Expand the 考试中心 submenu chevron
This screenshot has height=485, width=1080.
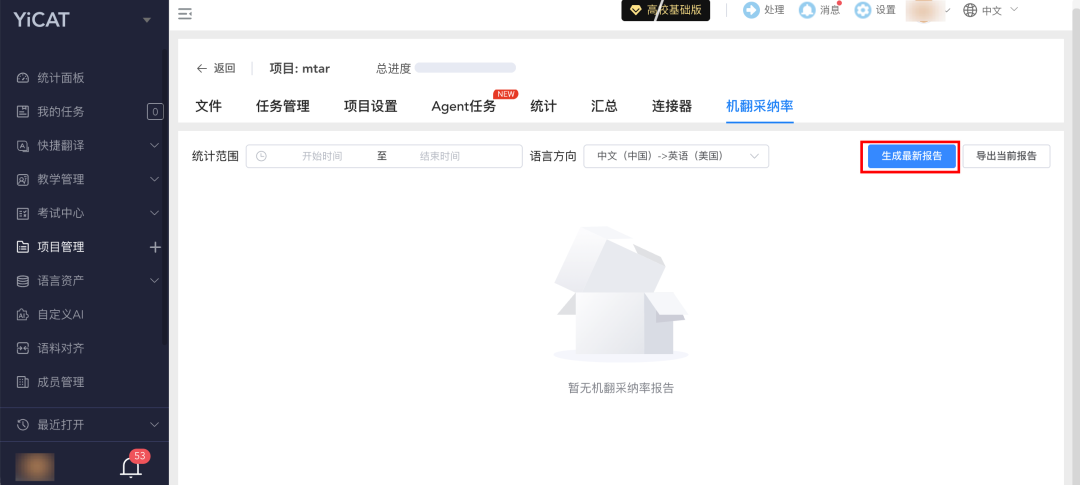pyautogui.click(x=155, y=213)
